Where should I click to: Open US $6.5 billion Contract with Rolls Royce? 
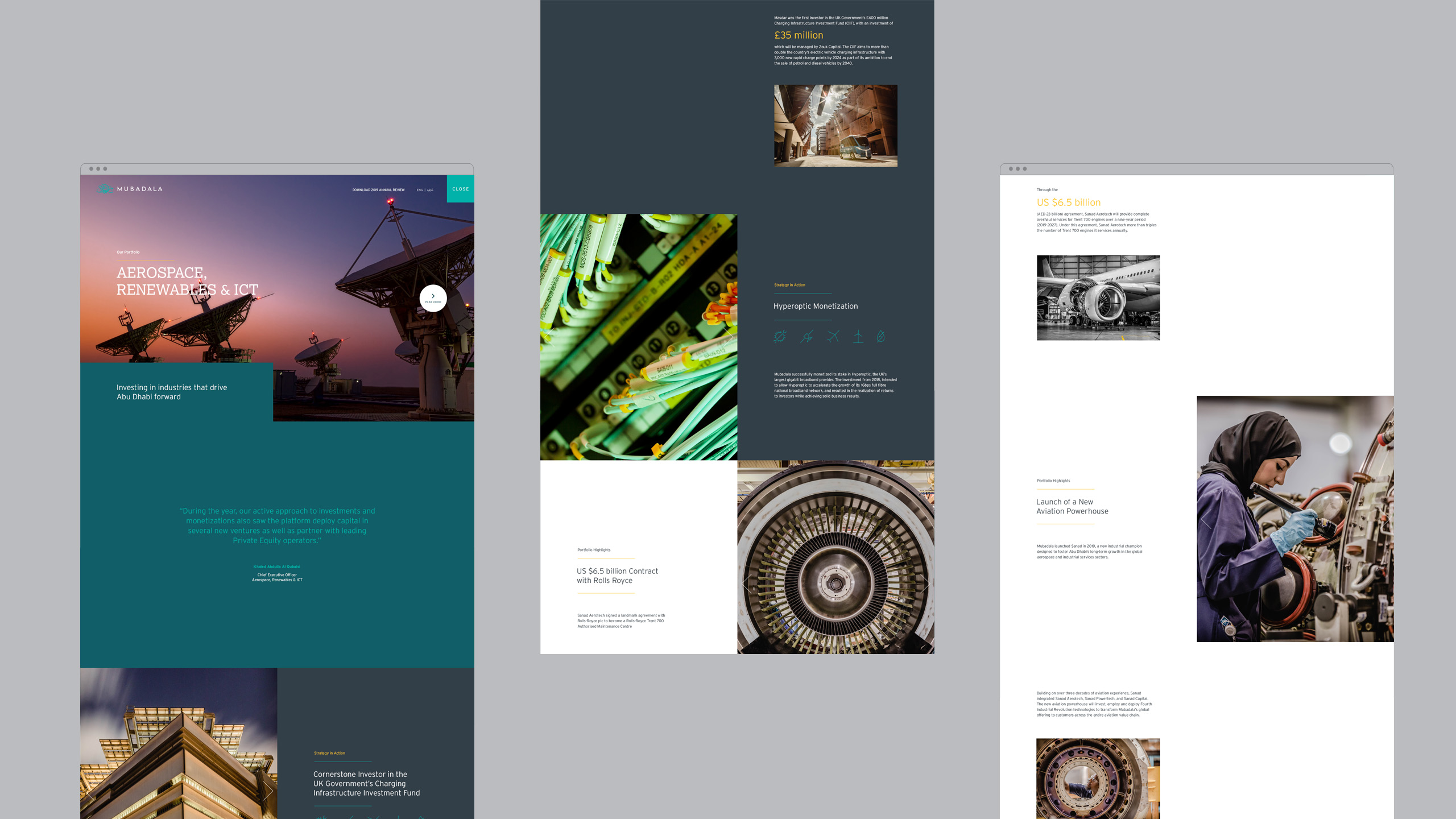(617, 576)
